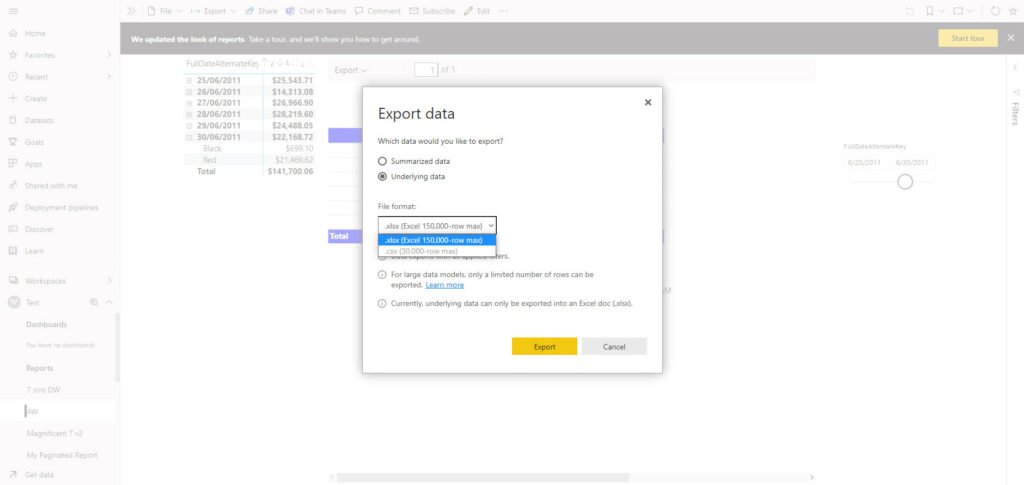Click the Test workspace name

pos(32,302)
